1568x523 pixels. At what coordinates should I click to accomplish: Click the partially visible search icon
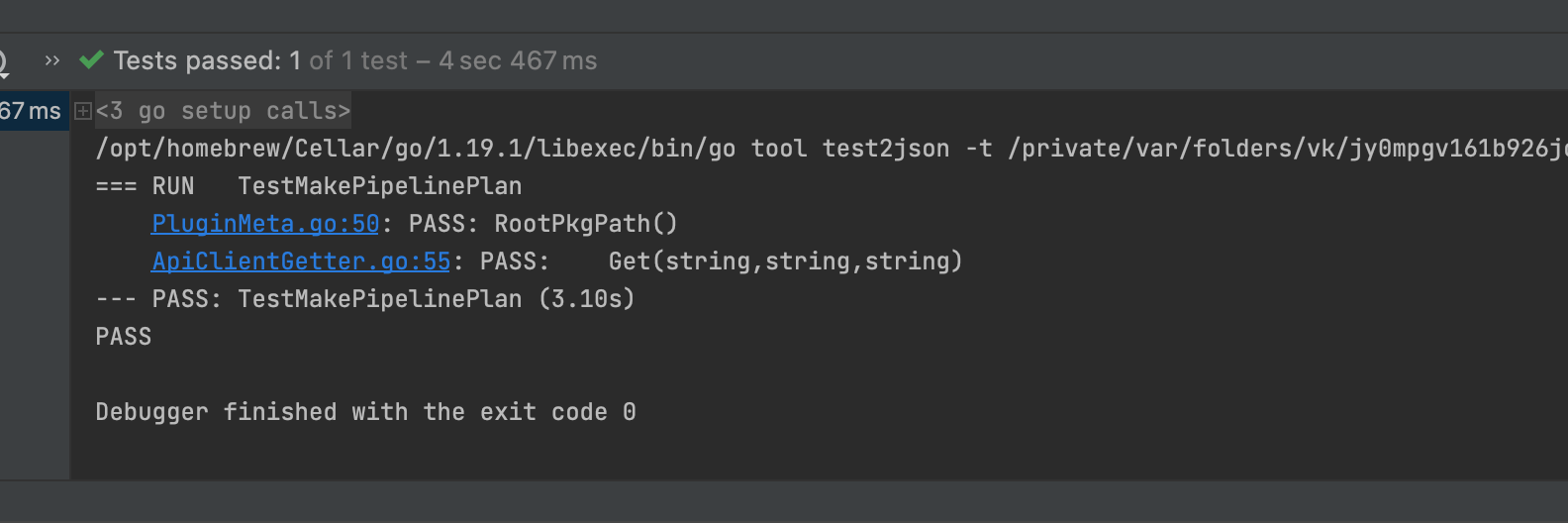click(x=4, y=62)
